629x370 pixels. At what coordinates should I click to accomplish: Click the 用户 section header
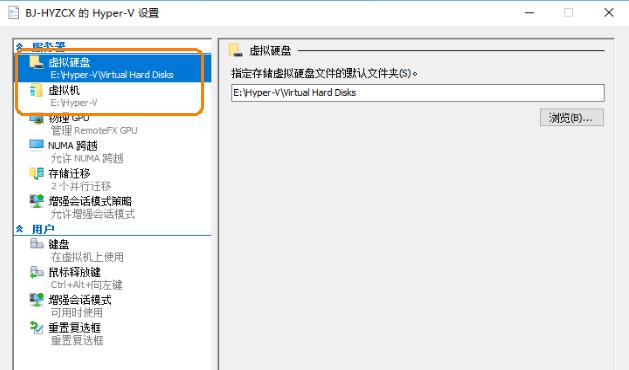coord(43,229)
